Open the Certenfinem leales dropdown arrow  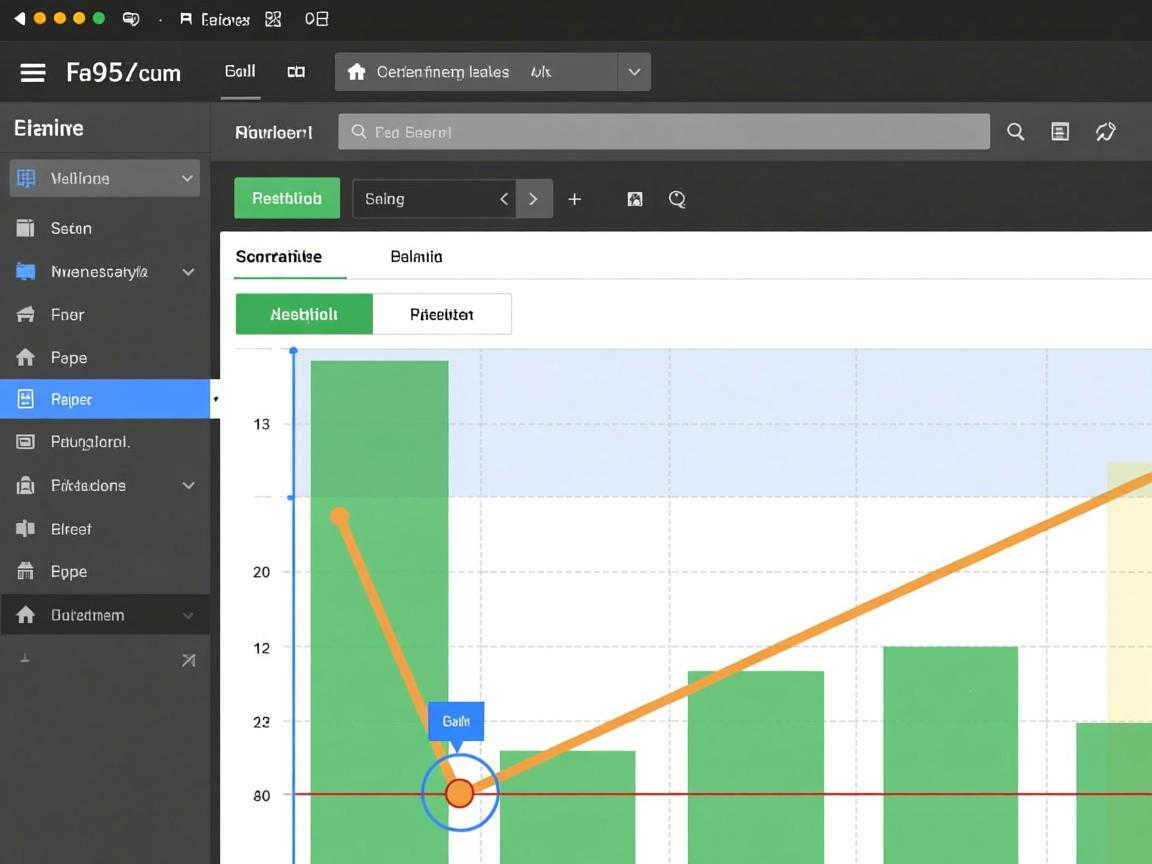(633, 72)
